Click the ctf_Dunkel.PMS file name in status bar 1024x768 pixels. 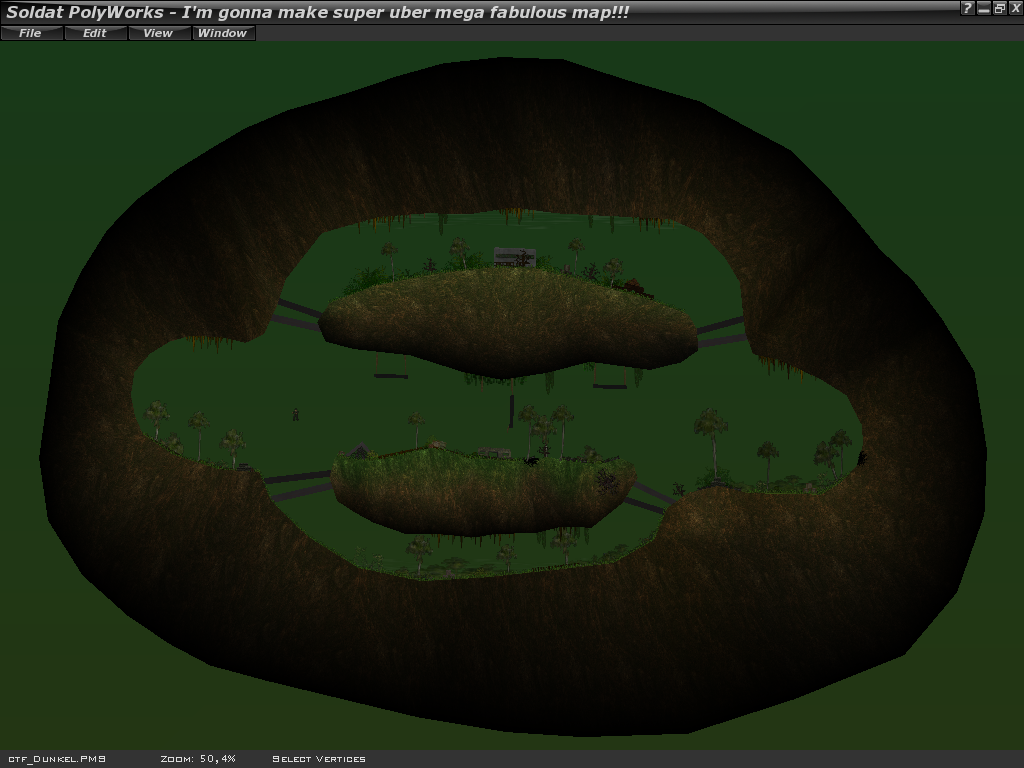[57, 759]
